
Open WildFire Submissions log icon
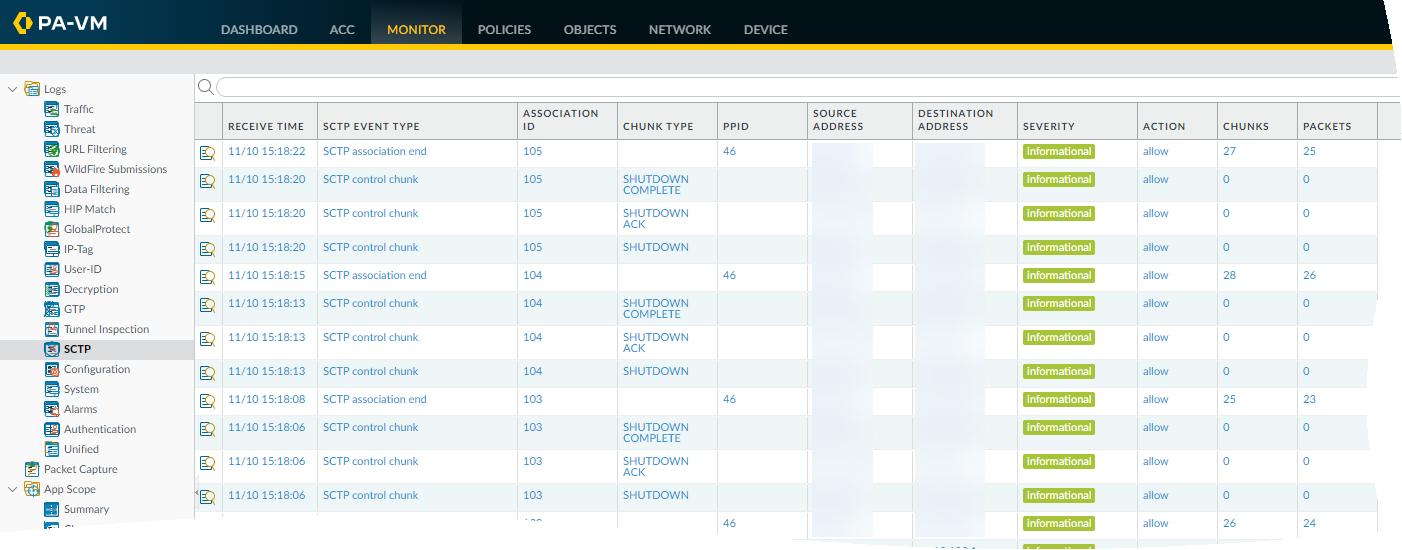52,169
